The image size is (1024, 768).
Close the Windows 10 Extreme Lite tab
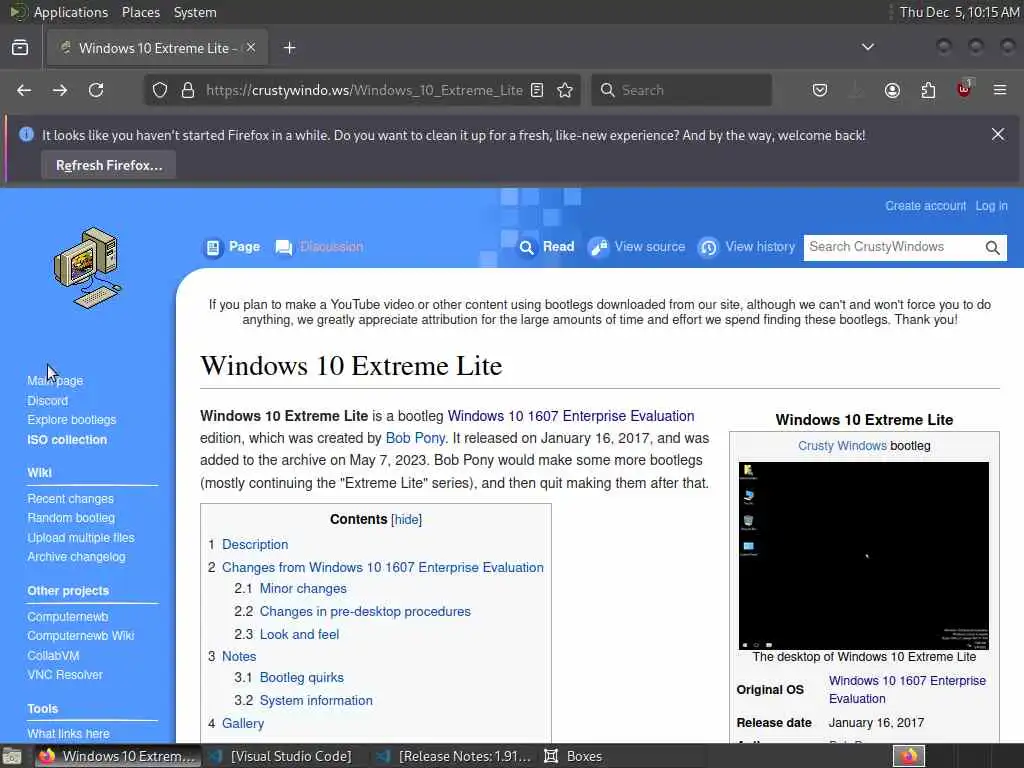pyautogui.click(x=251, y=48)
